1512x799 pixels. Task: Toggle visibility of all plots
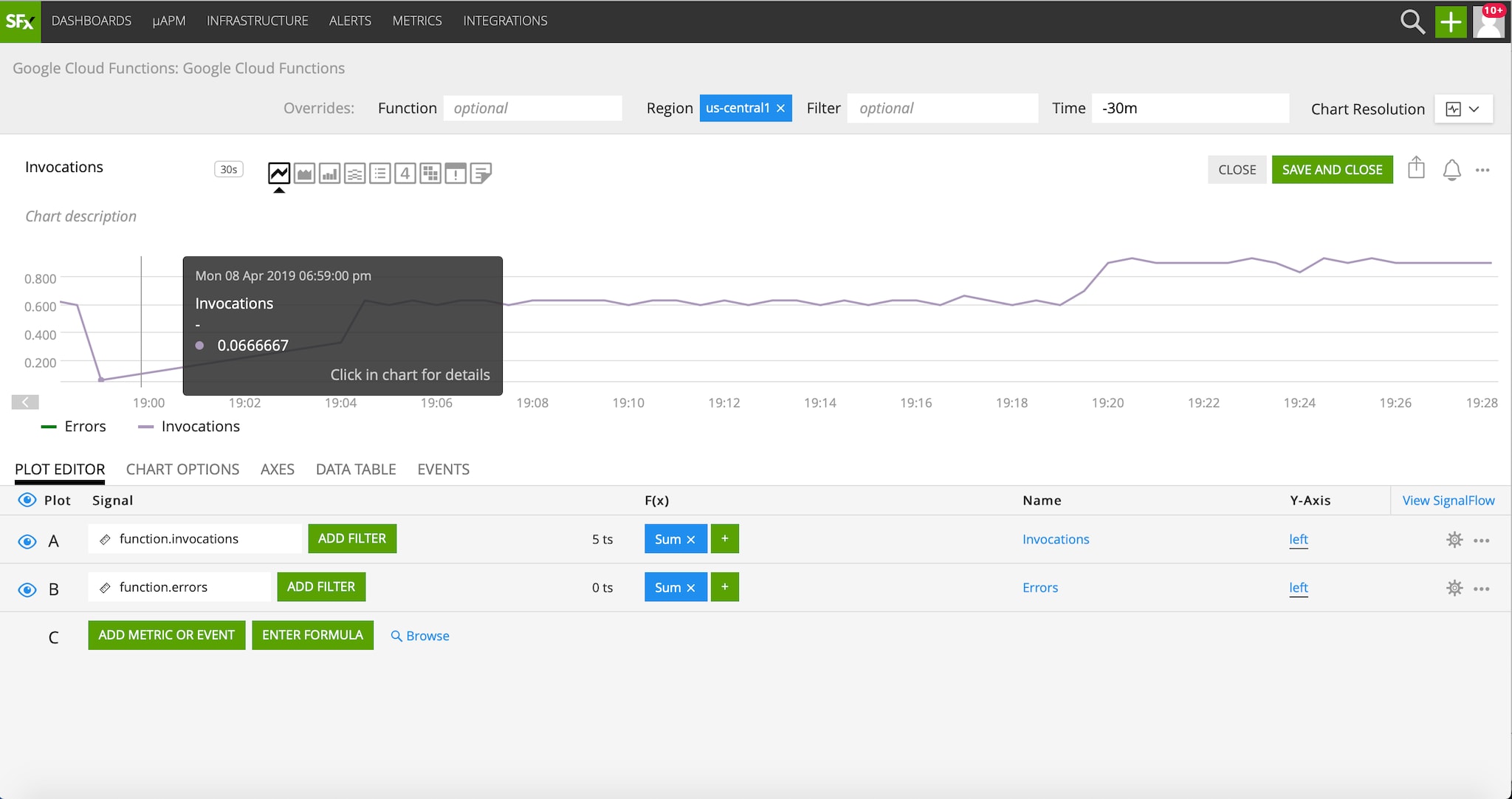pyautogui.click(x=27, y=500)
